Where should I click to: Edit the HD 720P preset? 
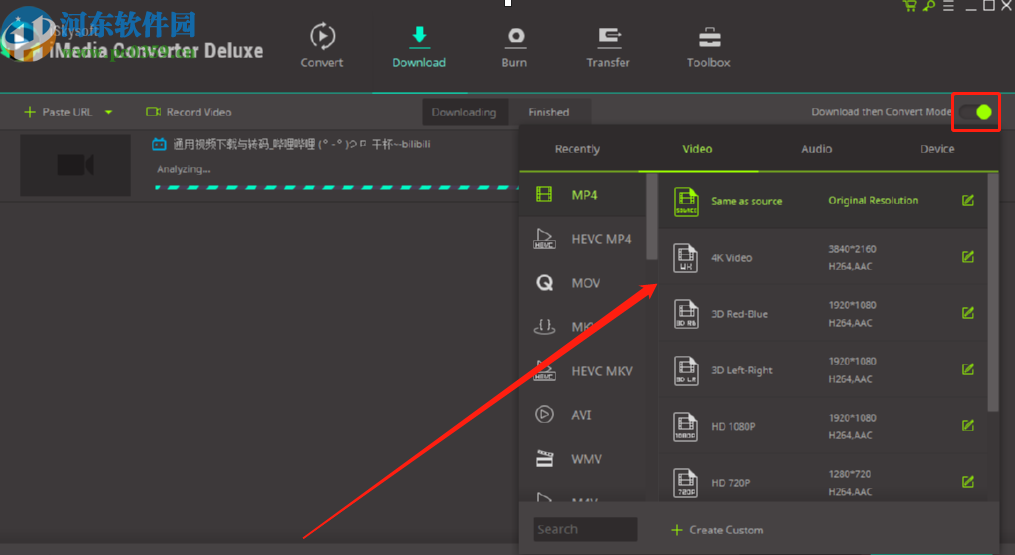click(968, 482)
